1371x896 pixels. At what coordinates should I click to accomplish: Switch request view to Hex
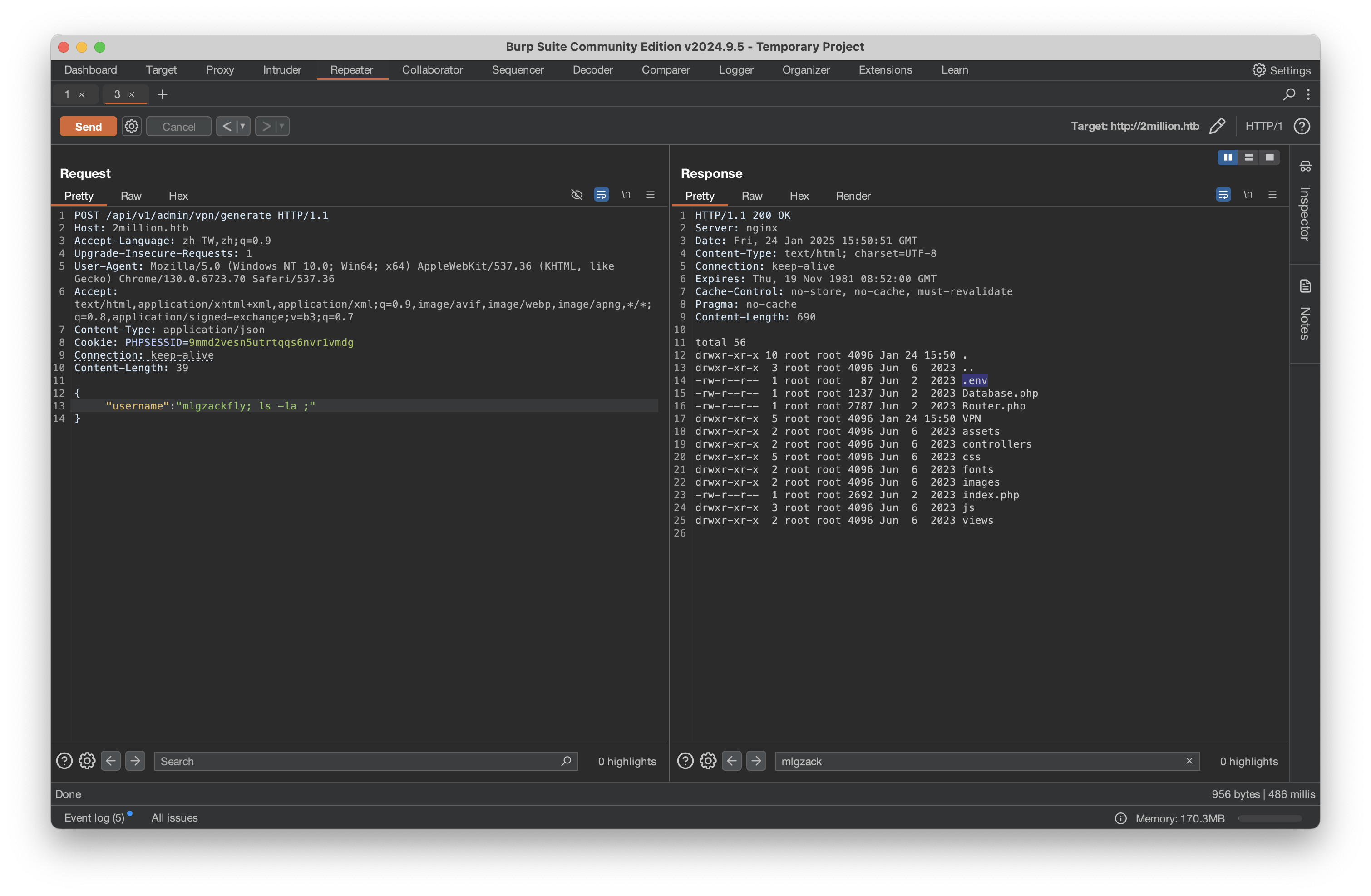click(178, 196)
